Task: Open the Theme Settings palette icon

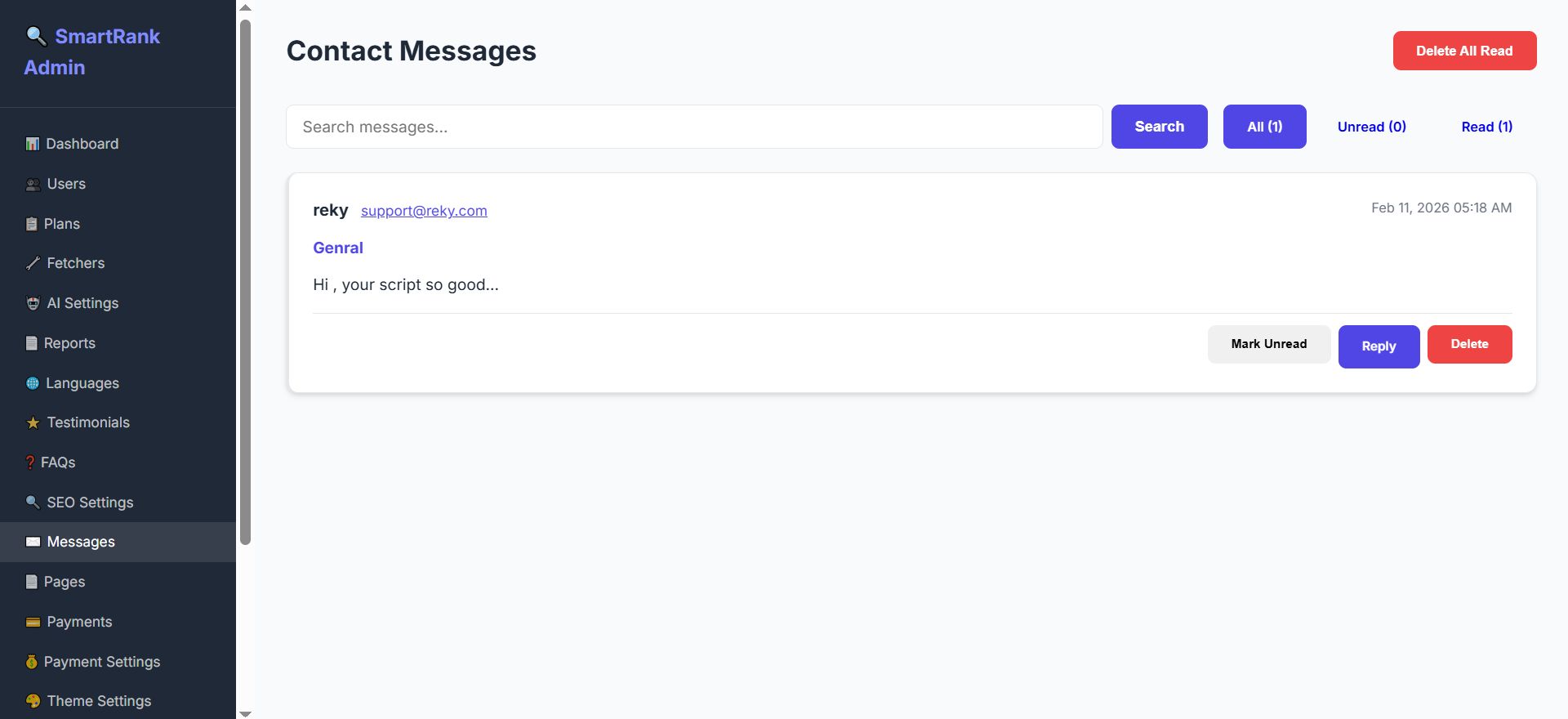Action: 33,701
